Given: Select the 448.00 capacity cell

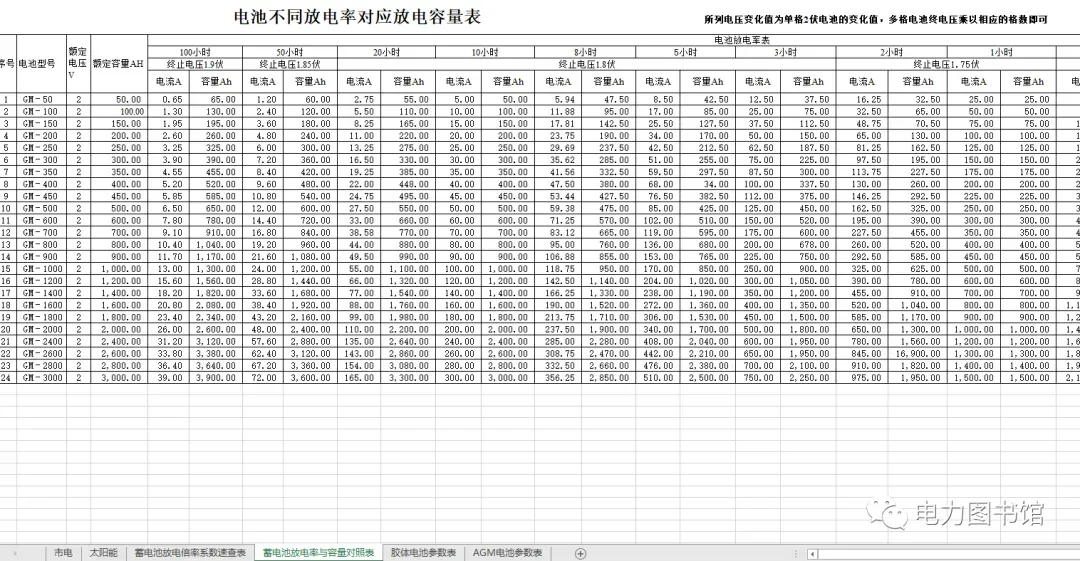Looking at the screenshot, I should [x=408, y=184].
